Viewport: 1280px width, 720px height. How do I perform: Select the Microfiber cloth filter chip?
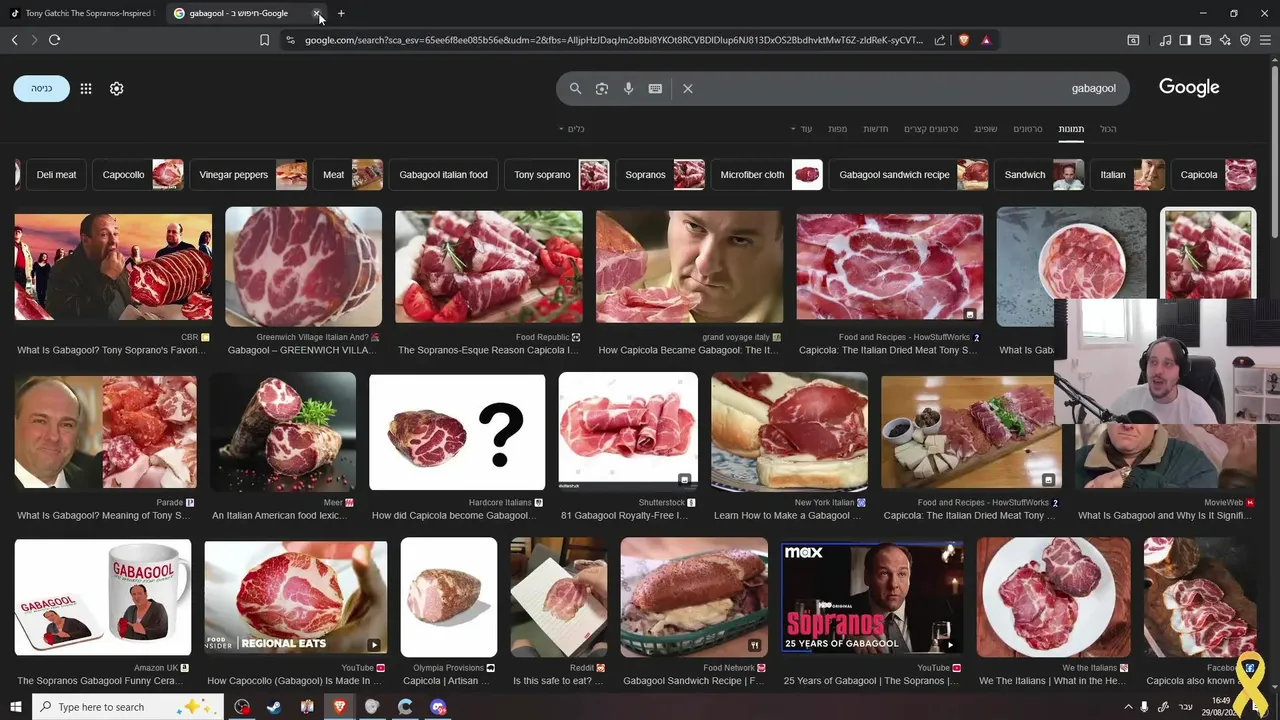766,175
